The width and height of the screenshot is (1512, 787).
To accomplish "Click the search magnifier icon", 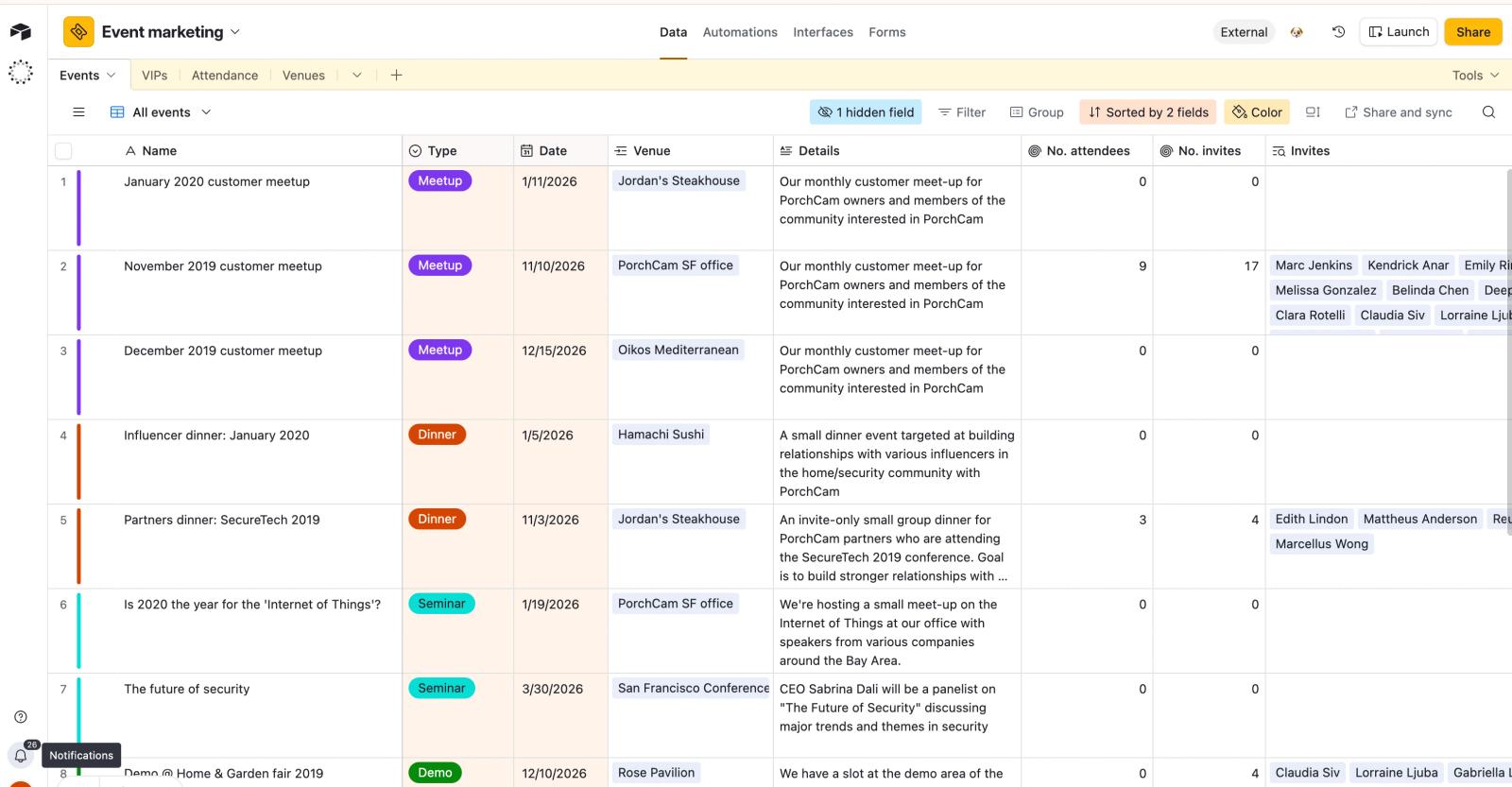I will coord(1488,112).
